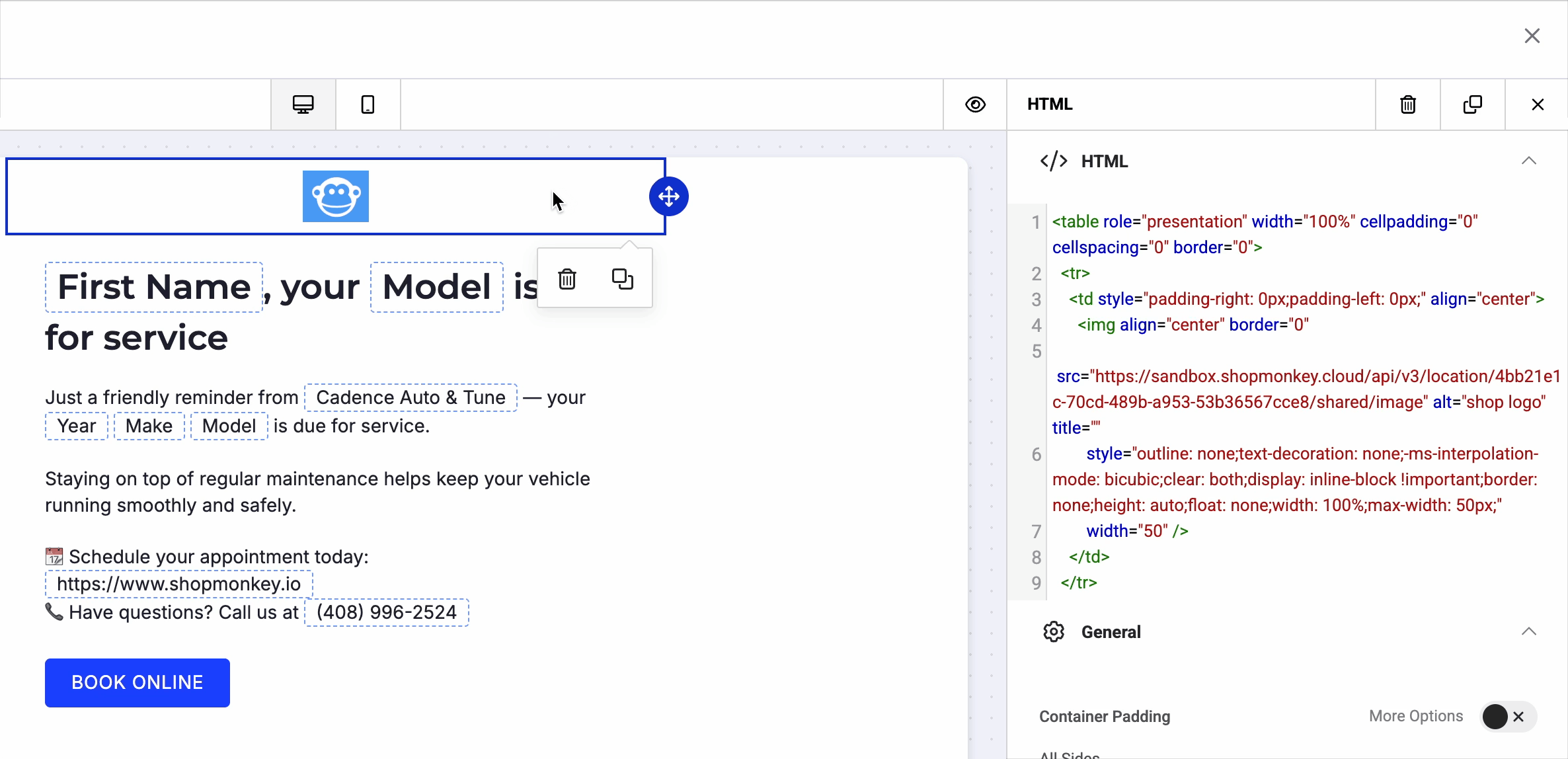Screen dimensions: 1568x759
Task: Close the email editor window
Action: pyautogui.click(x=1532, y=36)
